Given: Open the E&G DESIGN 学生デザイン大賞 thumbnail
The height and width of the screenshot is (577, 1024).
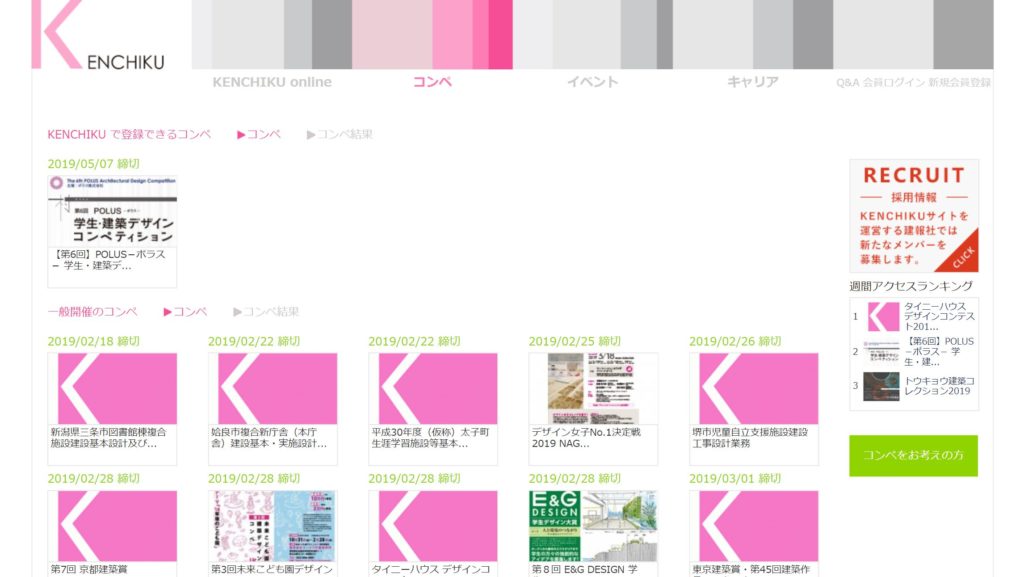Looking at the screenshot, I should pyautogui.click(x=593, y=526).
